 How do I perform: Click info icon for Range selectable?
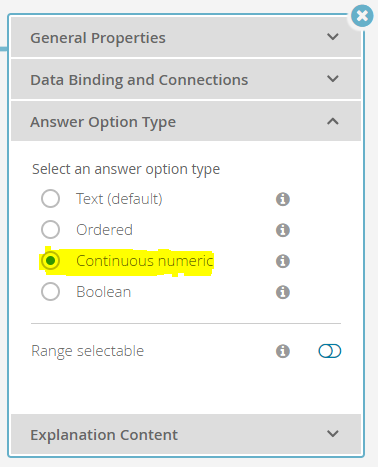283,351
